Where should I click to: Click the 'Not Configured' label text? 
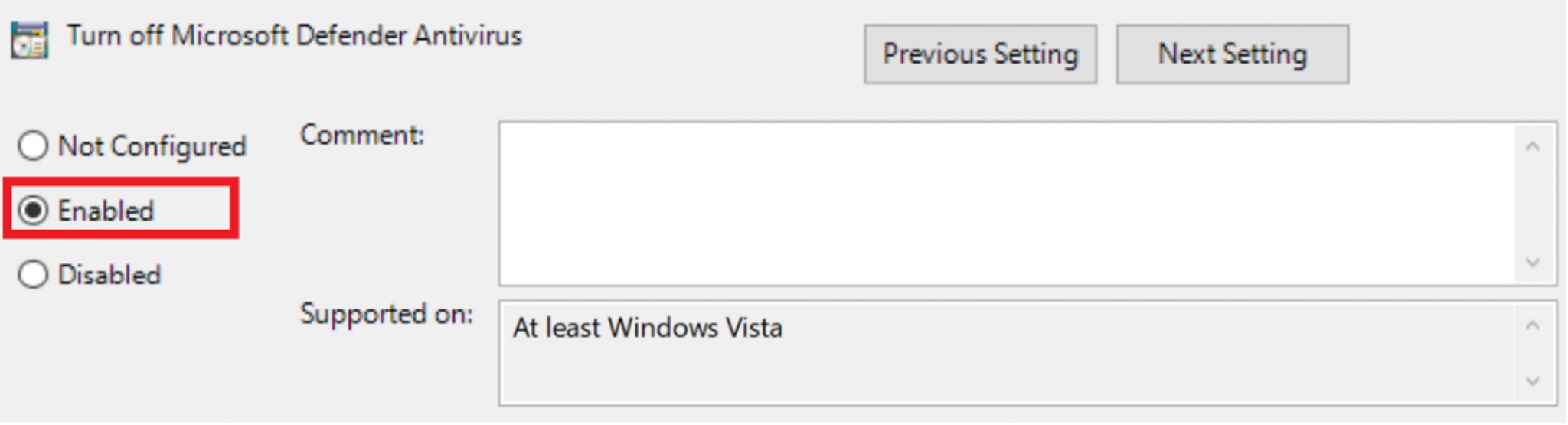(x=152, y=146)
